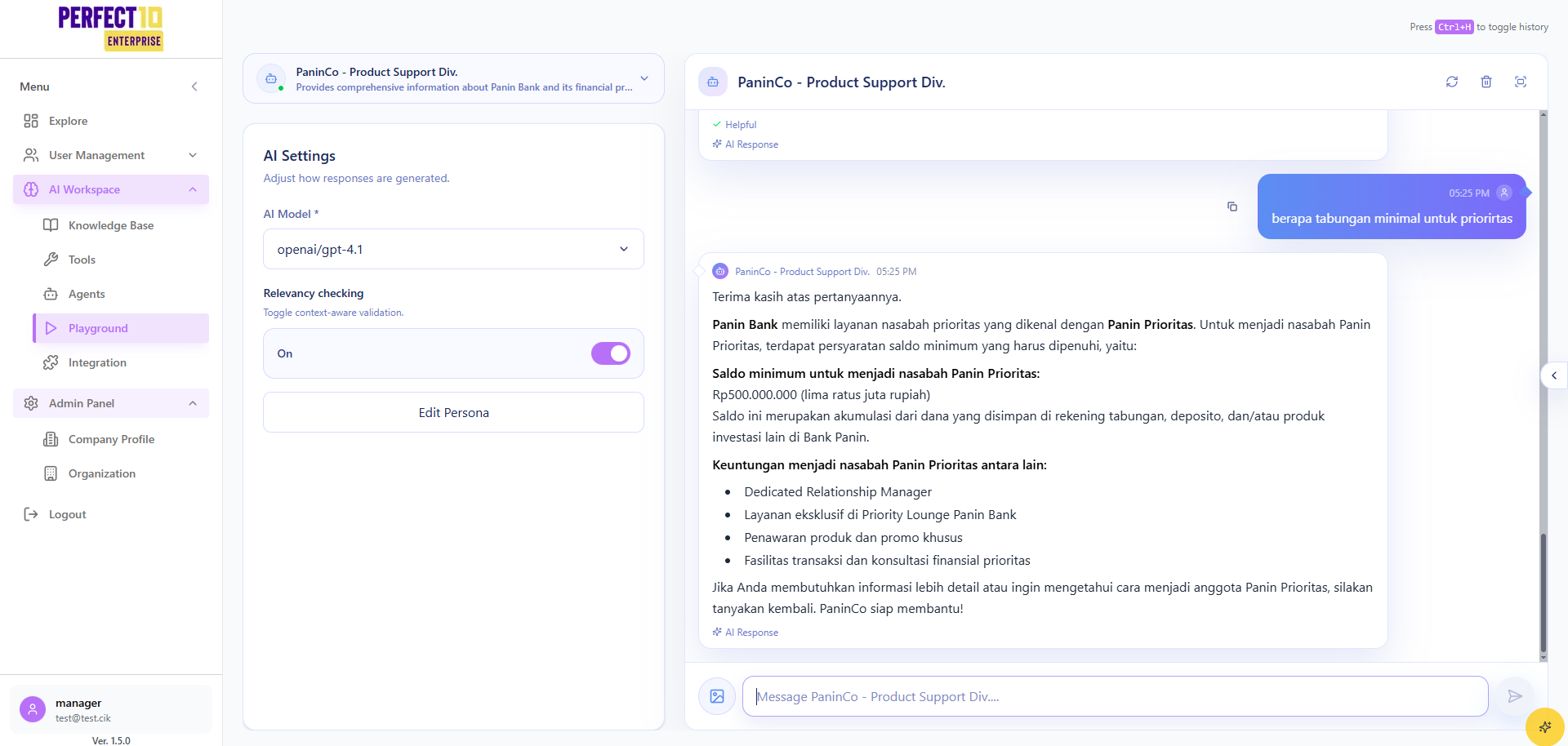Send the message with the arrow button
This screenshot has height=746, width=1568.
coord(1515,696)
